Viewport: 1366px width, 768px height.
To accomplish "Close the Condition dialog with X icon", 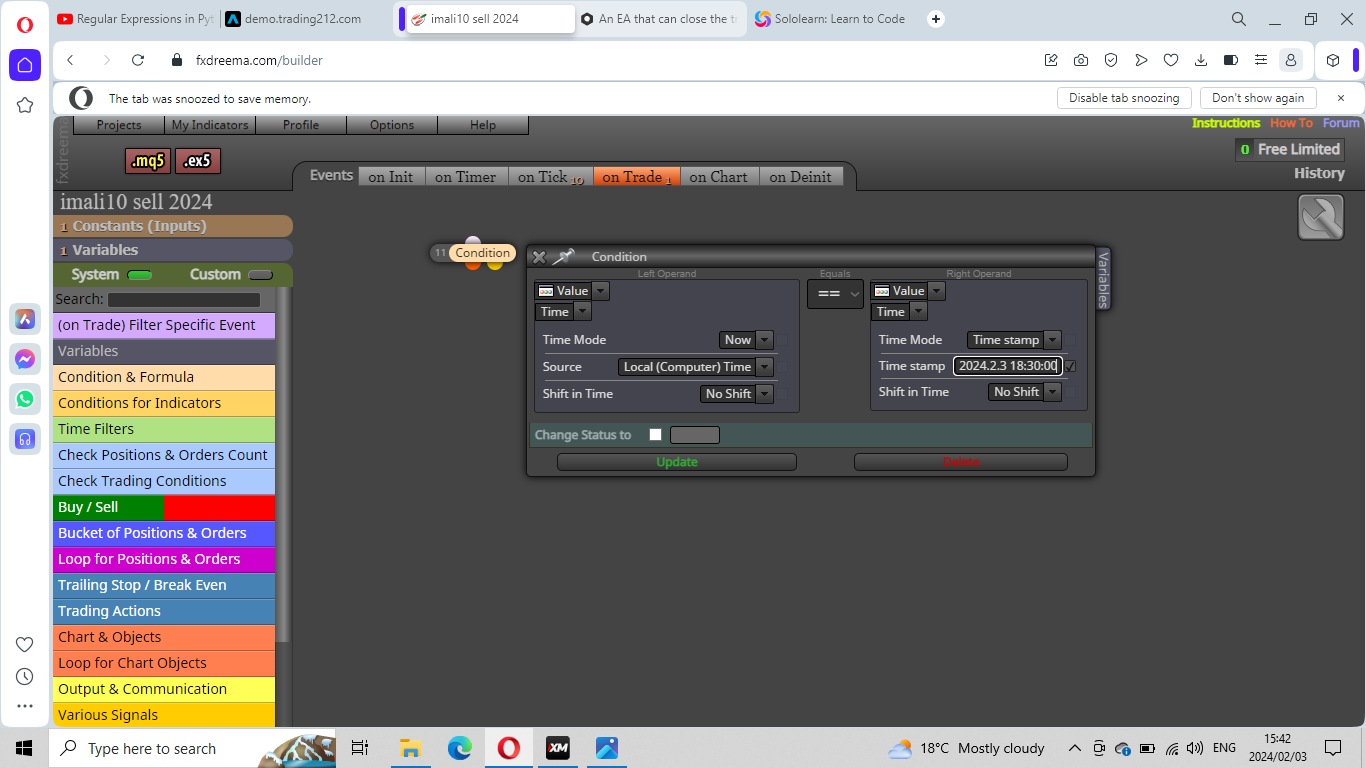I will [539, 257].
